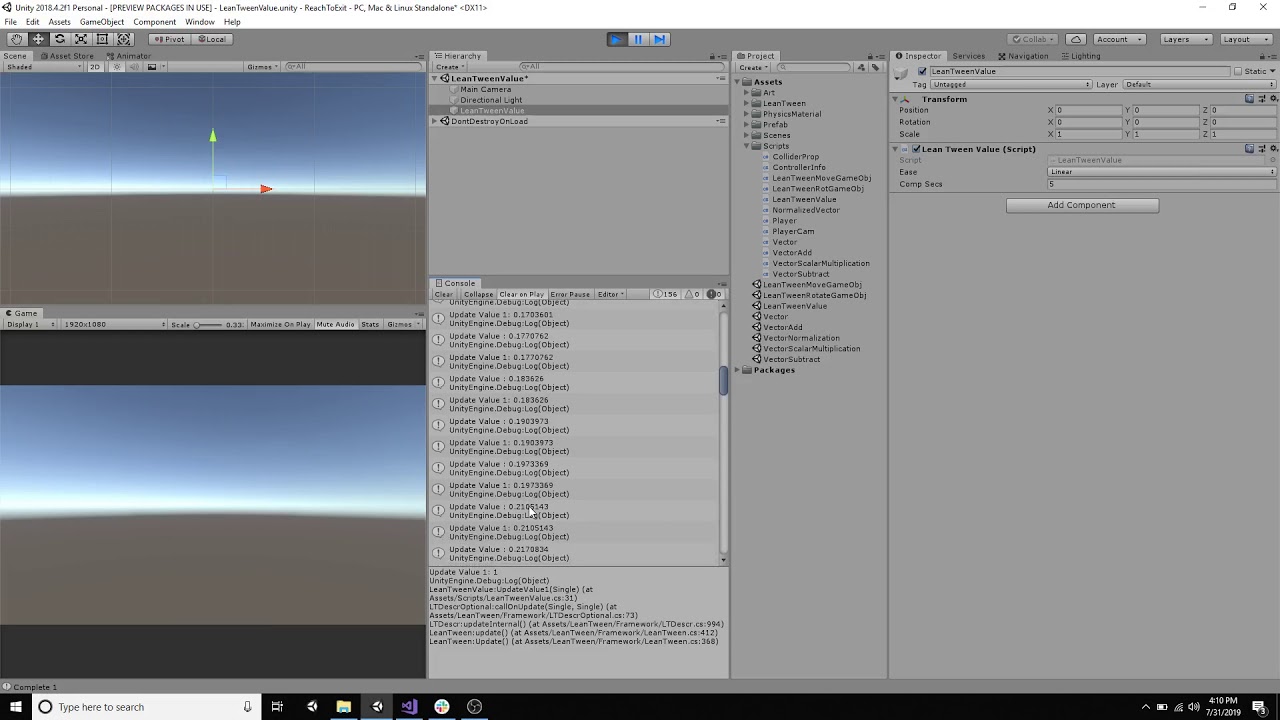
Task: Toggle Maximize On Play in Game view
Action: point(280,324)
